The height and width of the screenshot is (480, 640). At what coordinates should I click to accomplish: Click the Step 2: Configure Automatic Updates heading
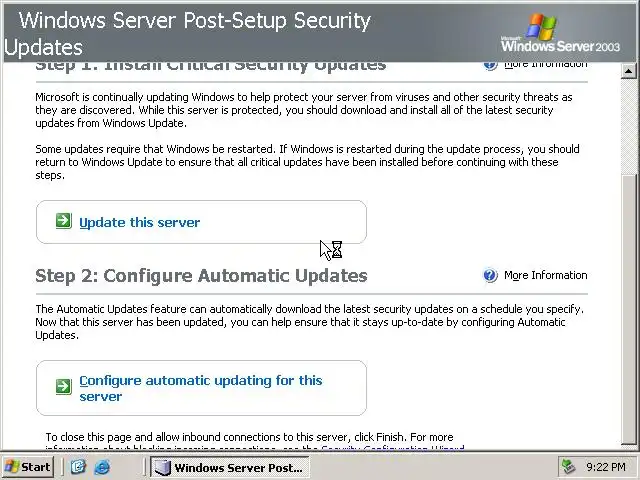[x=201, y=275]
